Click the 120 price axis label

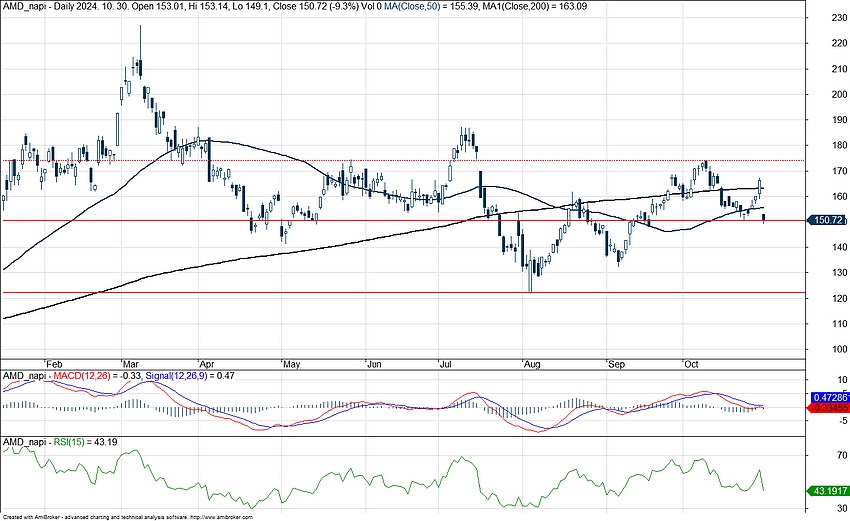point(839,298)
